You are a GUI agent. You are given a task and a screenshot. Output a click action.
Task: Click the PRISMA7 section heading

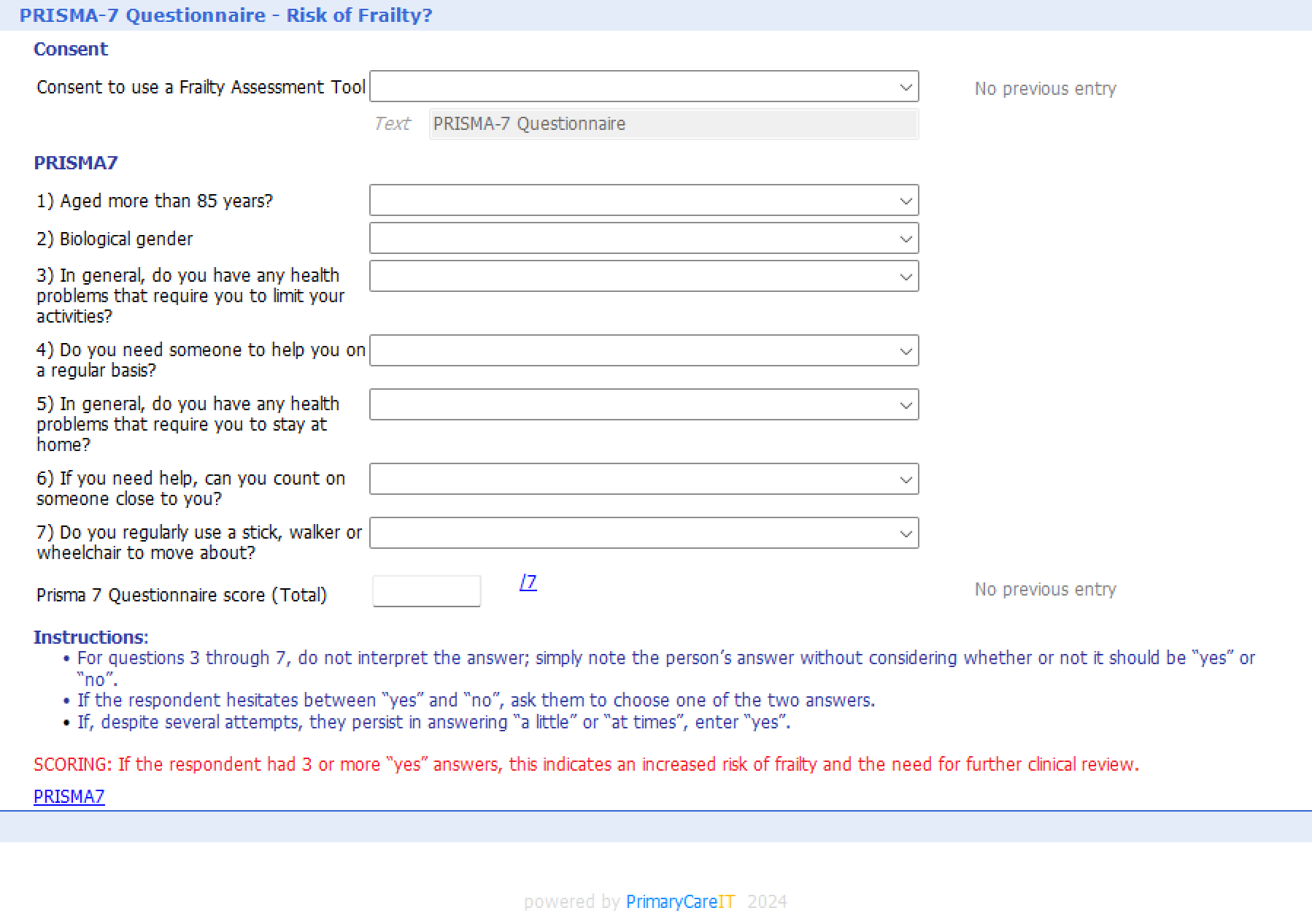click(x=76, y=163)
